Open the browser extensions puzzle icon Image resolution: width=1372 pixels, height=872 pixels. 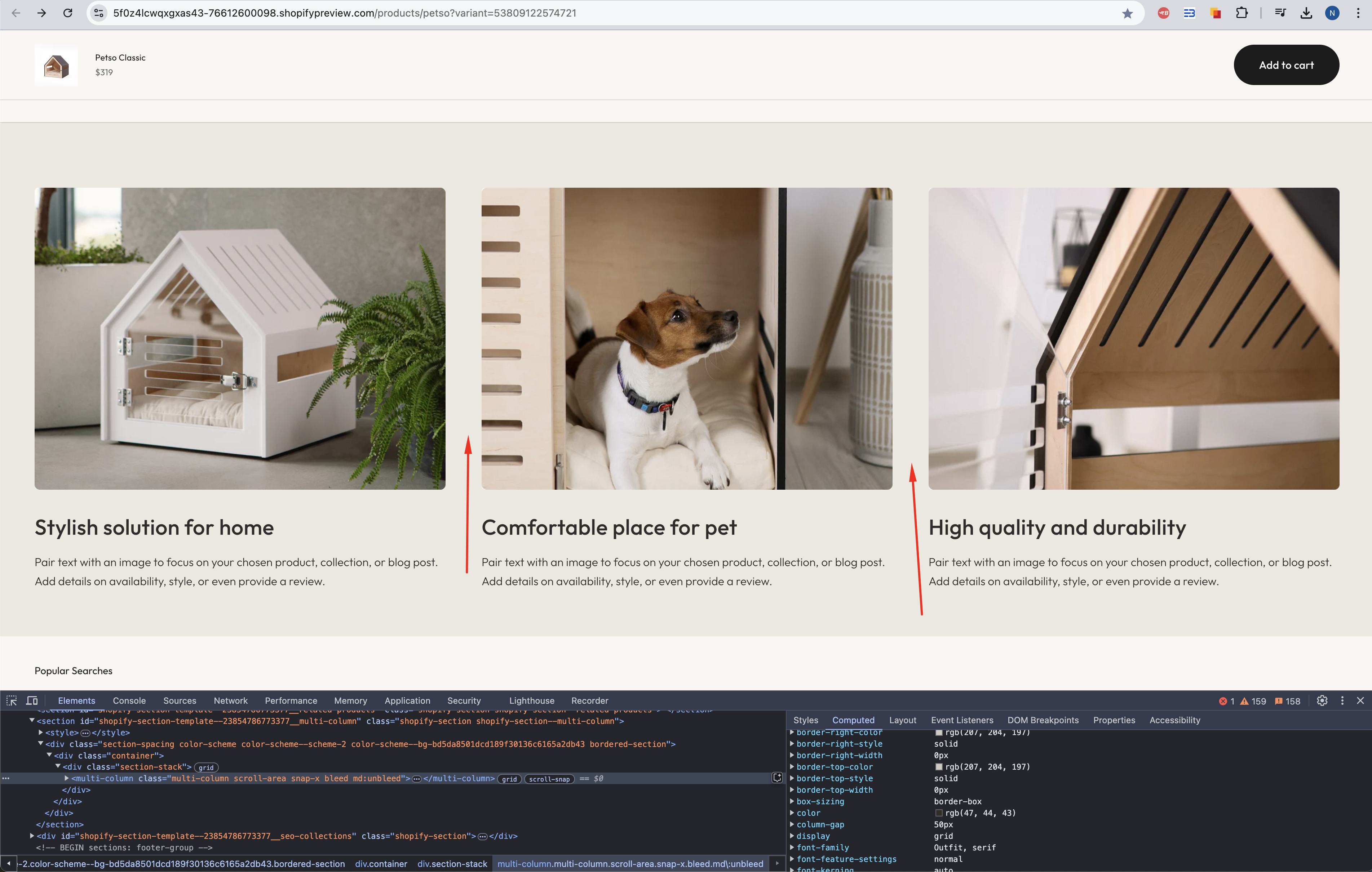[x=1242, y=13]
